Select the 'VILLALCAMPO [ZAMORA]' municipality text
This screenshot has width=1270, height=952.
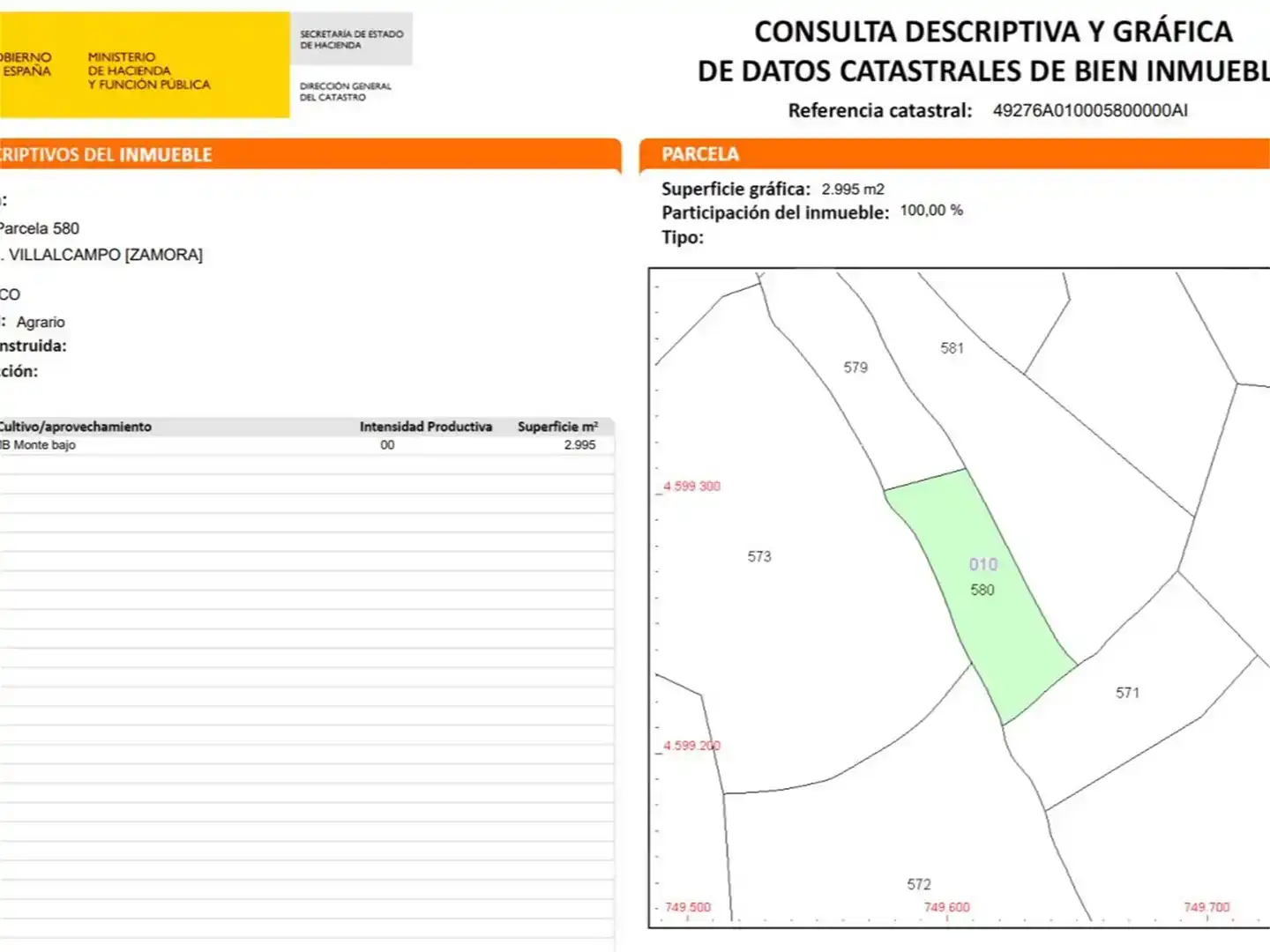(106, 255)
